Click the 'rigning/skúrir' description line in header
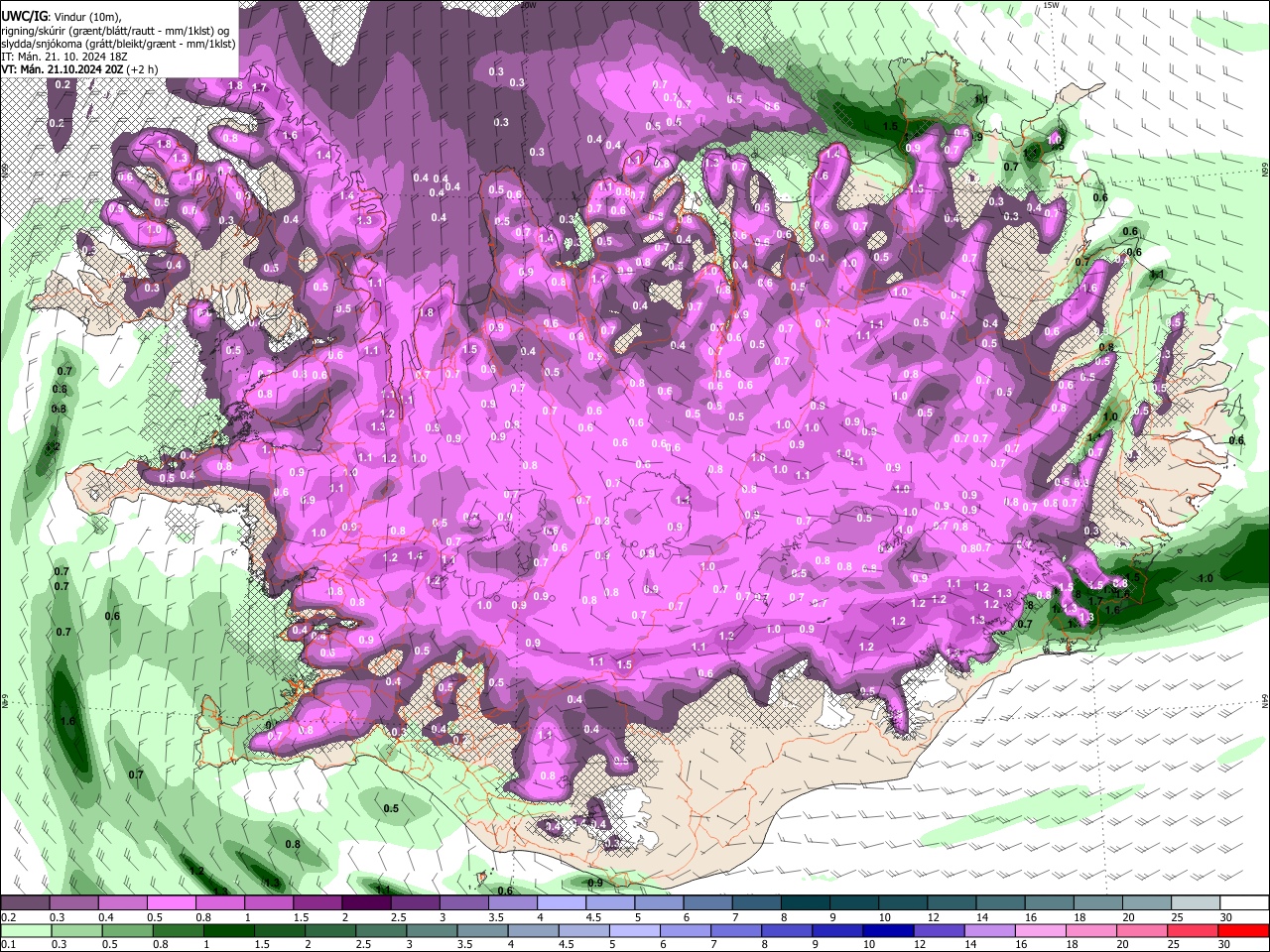The height and width of the screenshot is (952, 1270). pos(115,30)
